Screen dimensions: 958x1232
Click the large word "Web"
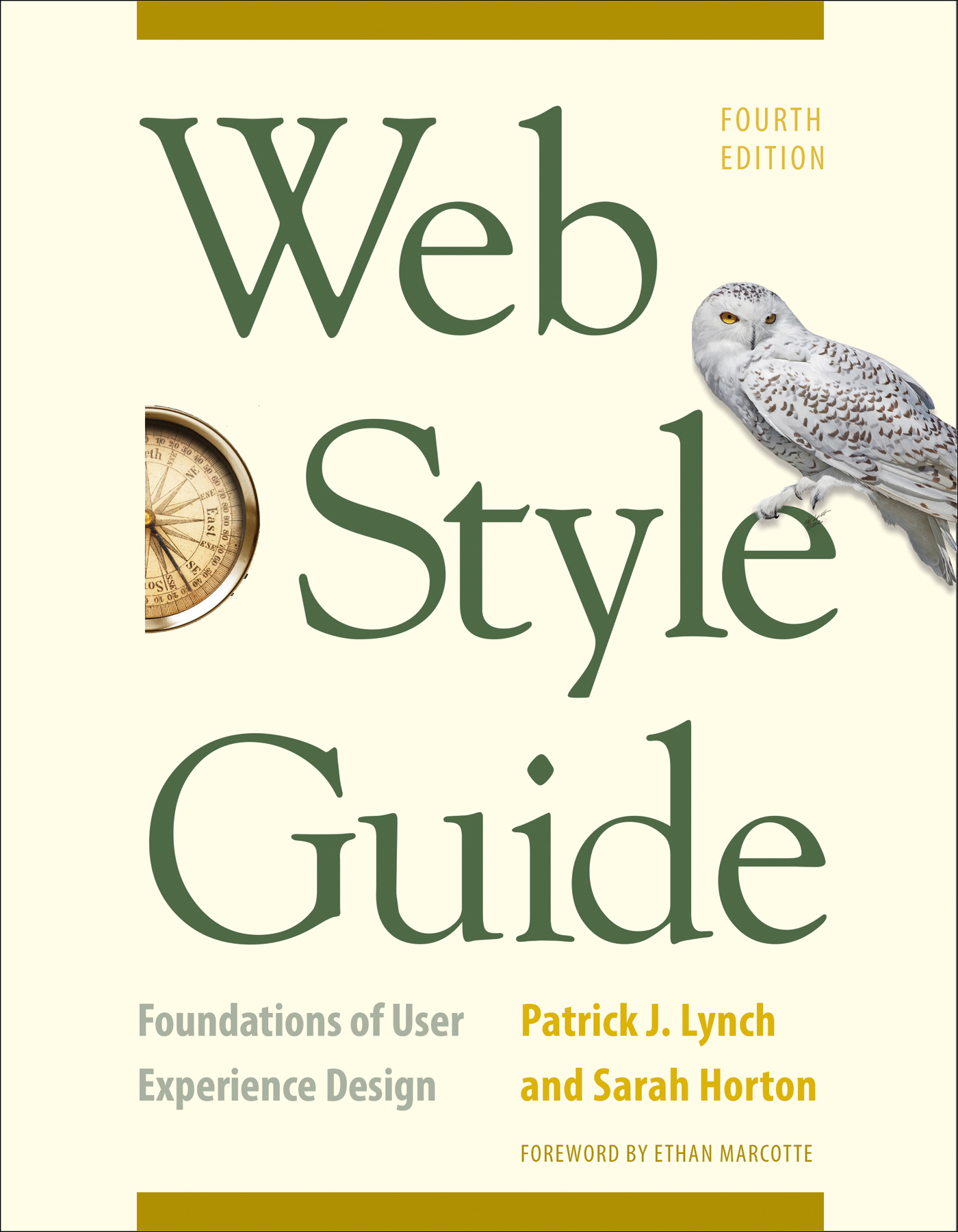tap(399, 223)
